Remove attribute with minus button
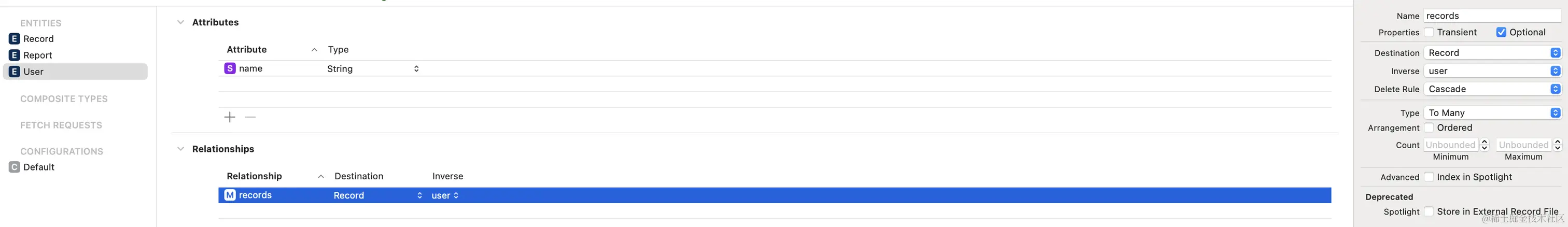The height and width of the screenshot is (227, 1568). point(250,117)
